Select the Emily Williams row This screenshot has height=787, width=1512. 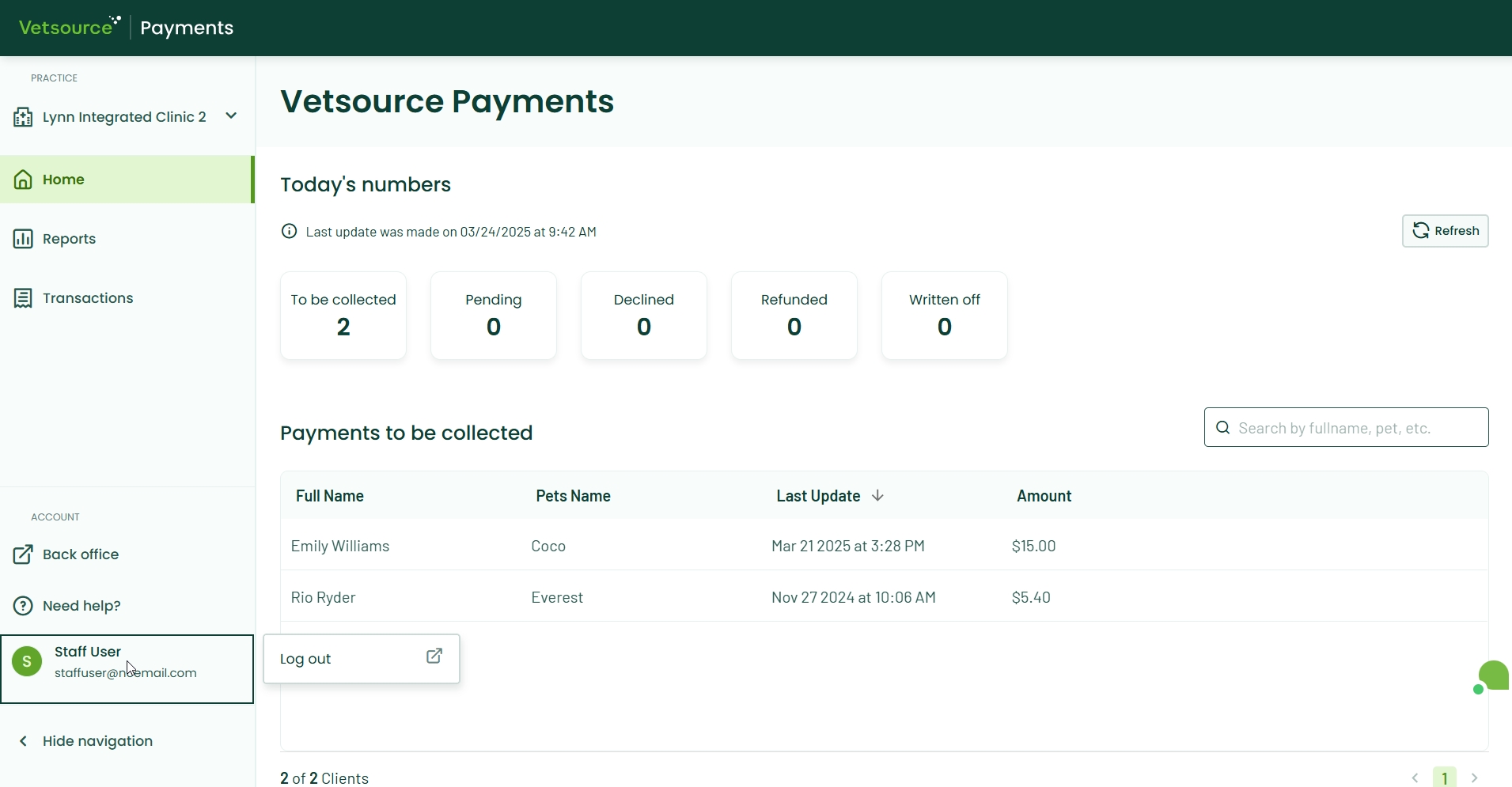[x=885, y=546]
